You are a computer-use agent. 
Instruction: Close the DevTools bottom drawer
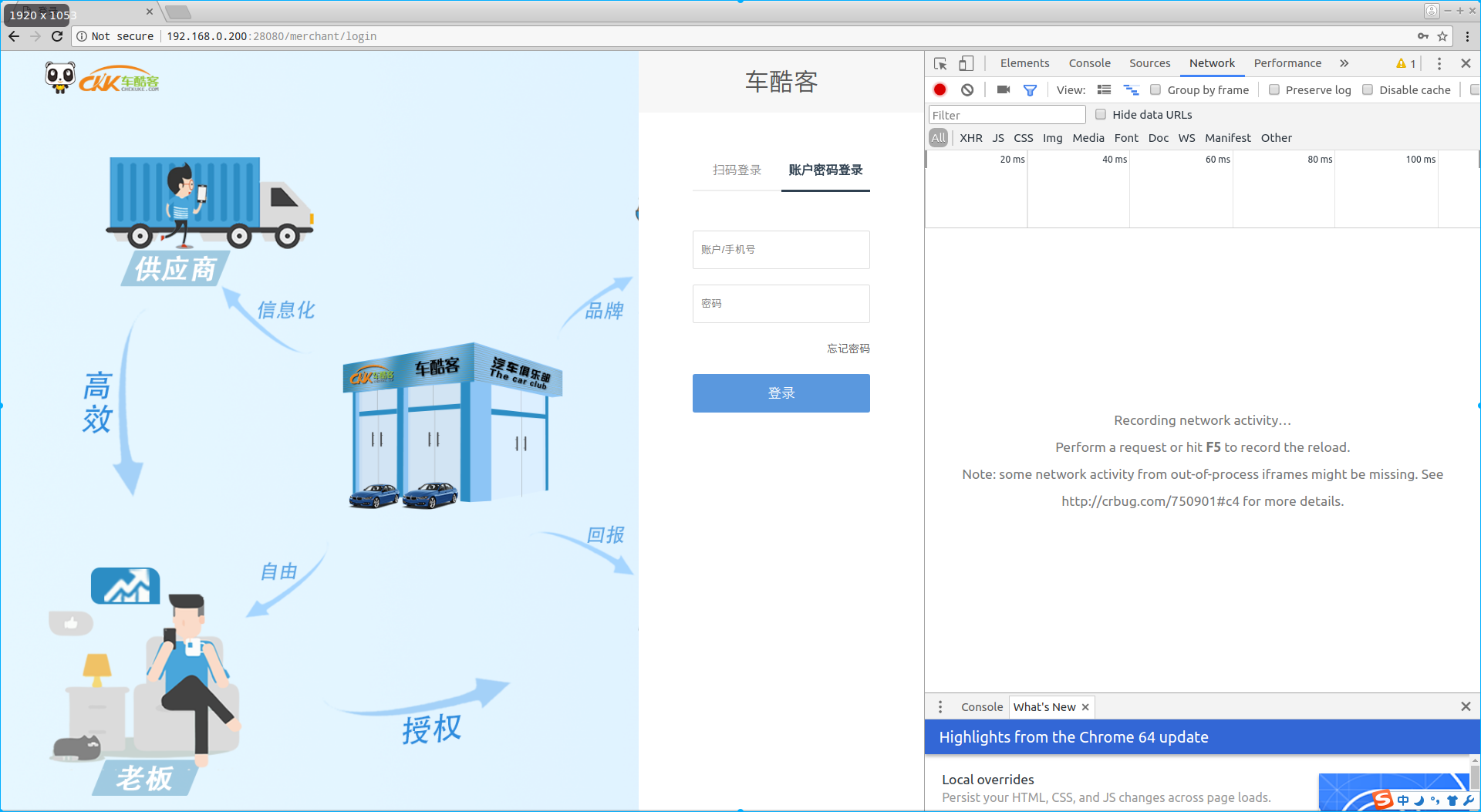point(1466,706)
